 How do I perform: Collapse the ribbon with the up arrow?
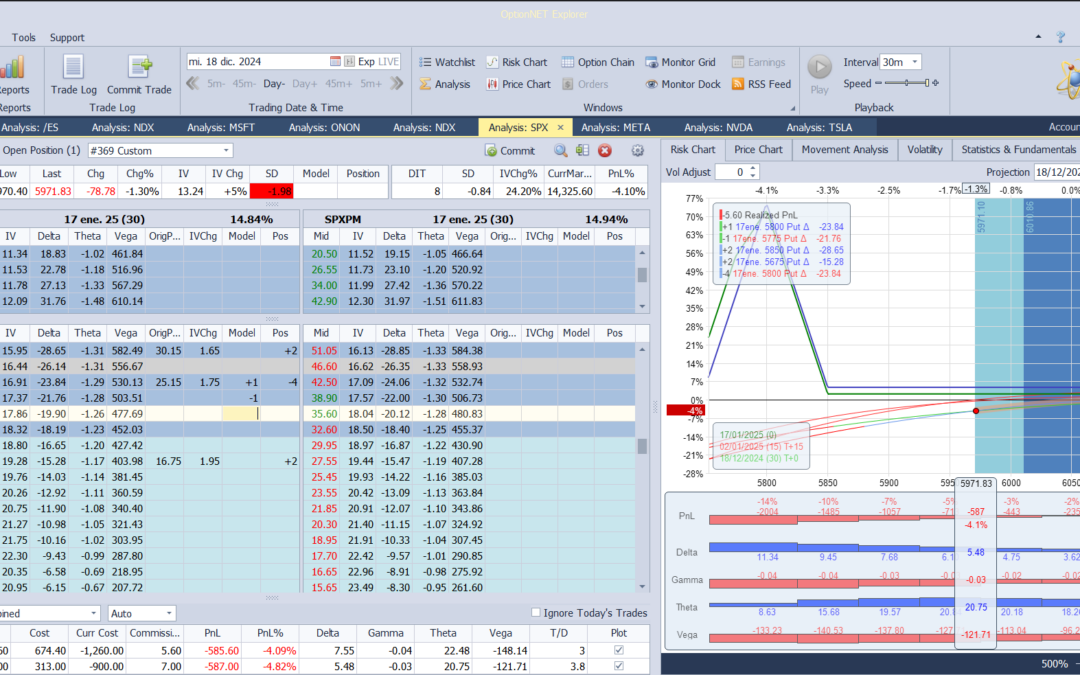1039,37
